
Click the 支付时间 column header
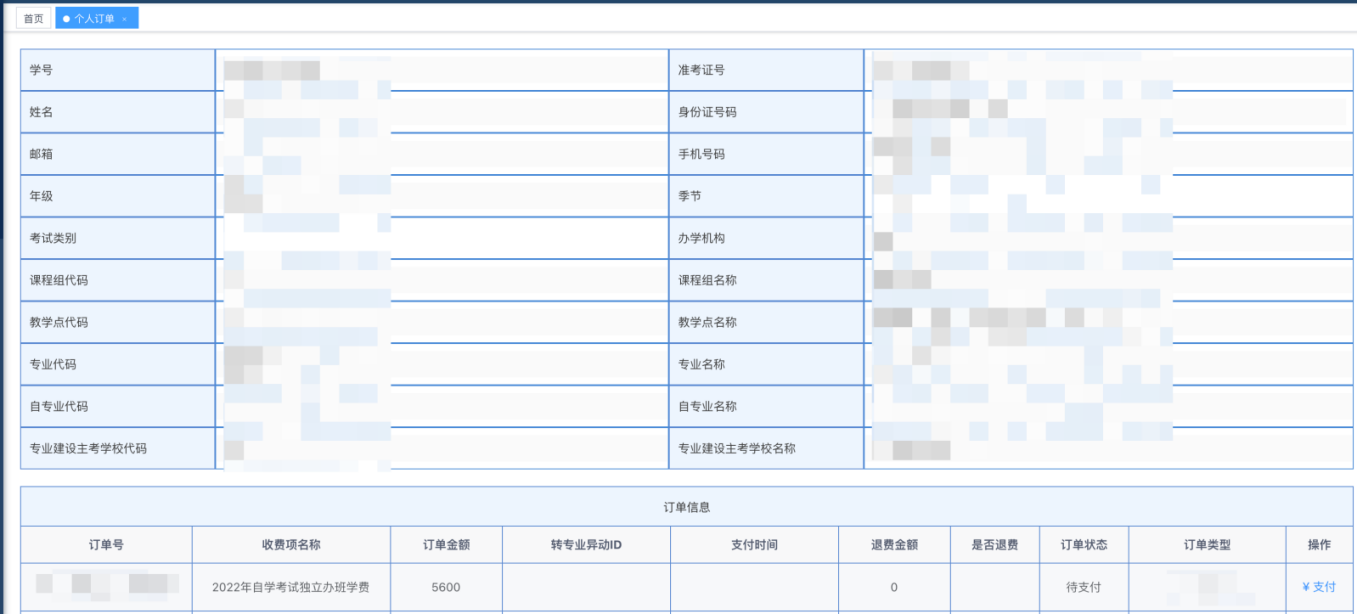pyautogui.click(x=754, y=545)
